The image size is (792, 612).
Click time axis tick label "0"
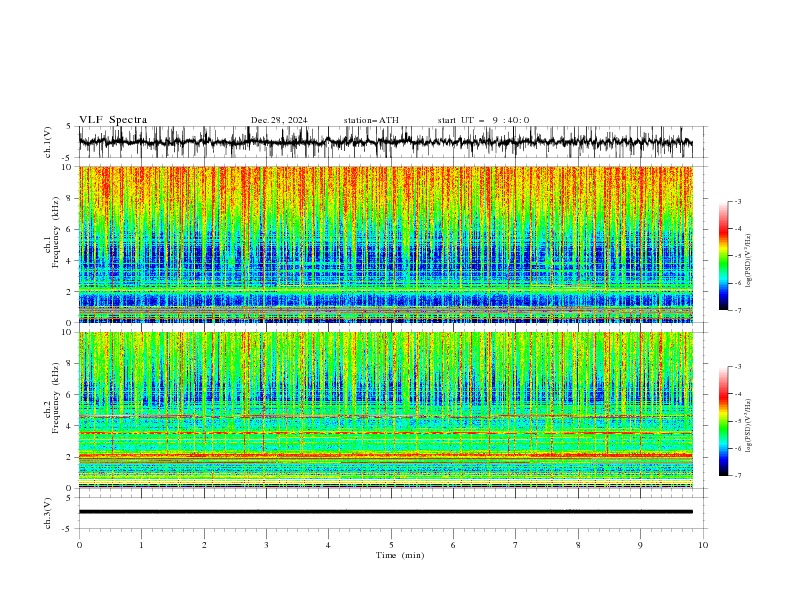pyautogui.click(x=79, y=545)
